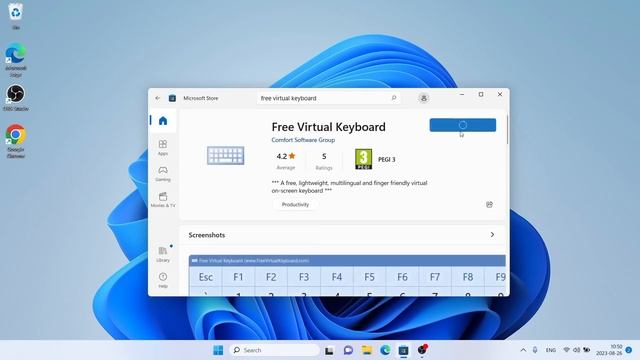
Task: Click the Screenshots heading
Action: [x=207, y=235]
